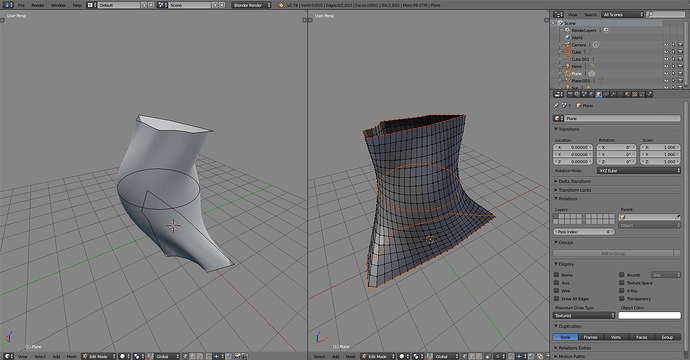Image resolution: width=690 pixels, height=360 pixels.
Task: Open the Blender Render engine dropdown
Action: pos(251,5)
